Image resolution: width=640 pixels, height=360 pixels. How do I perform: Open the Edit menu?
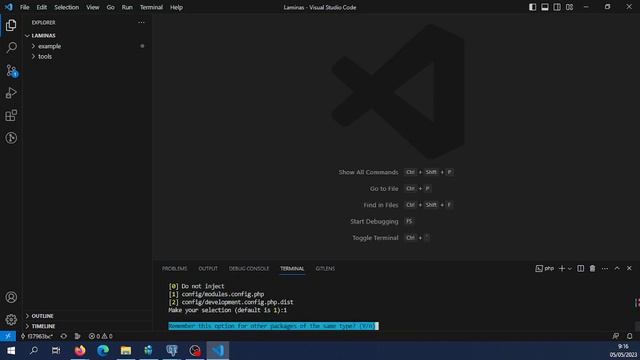(42, 7)
